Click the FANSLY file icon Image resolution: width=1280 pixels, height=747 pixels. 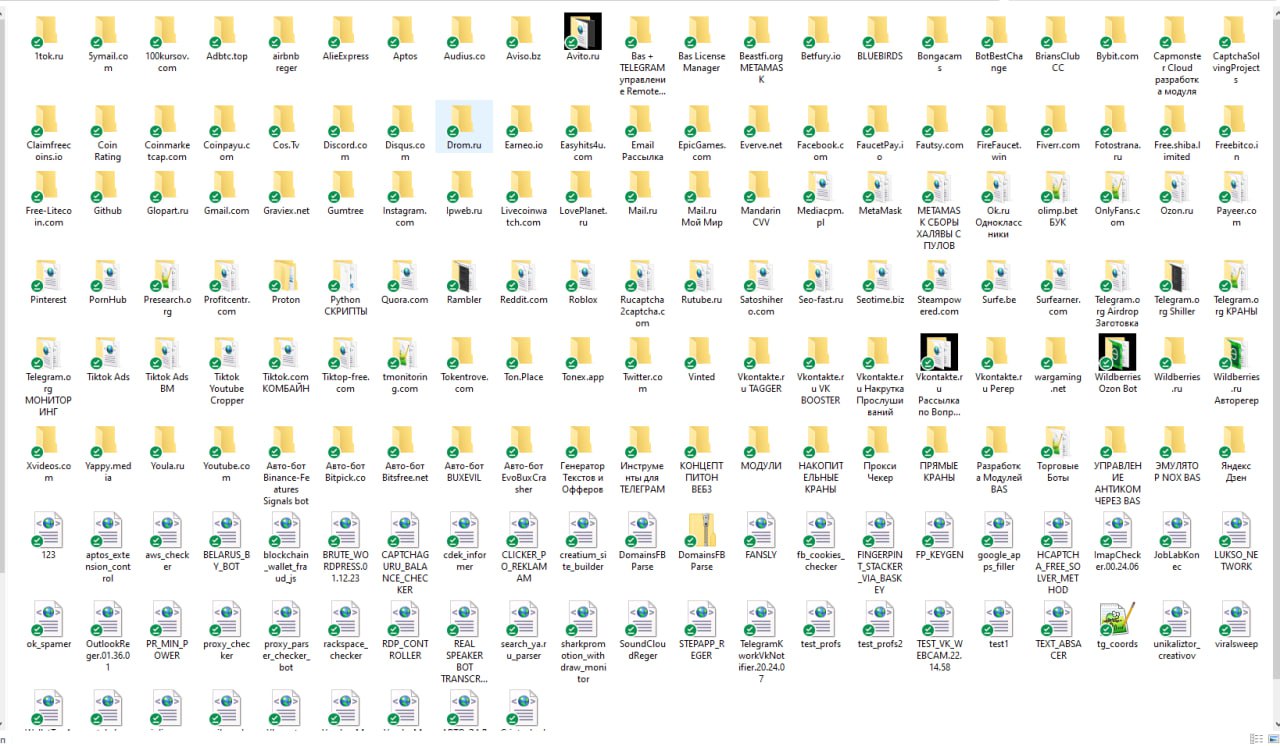point(761,530)
